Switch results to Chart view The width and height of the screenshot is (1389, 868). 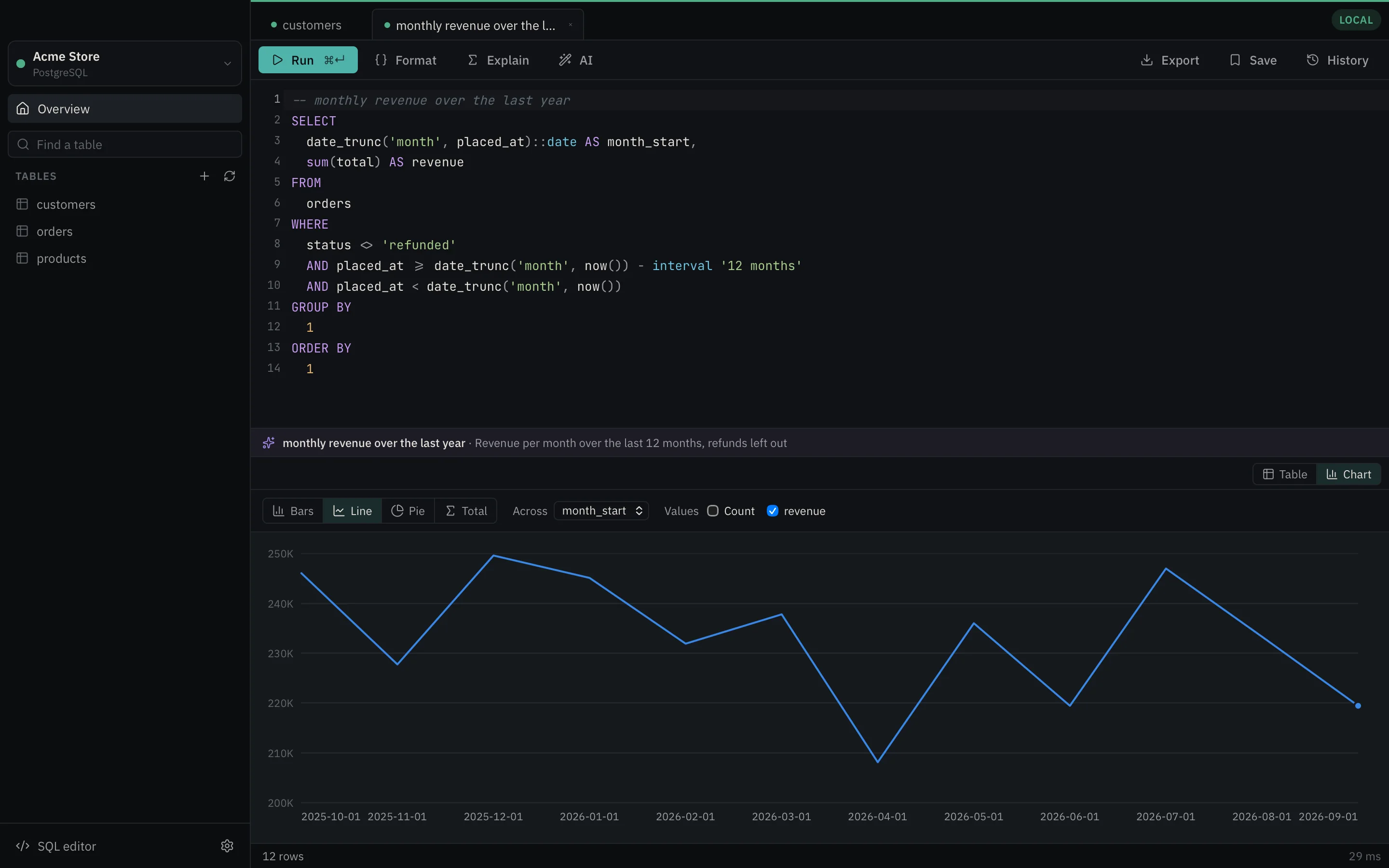pyautogui.click(x=1348, y=474)
